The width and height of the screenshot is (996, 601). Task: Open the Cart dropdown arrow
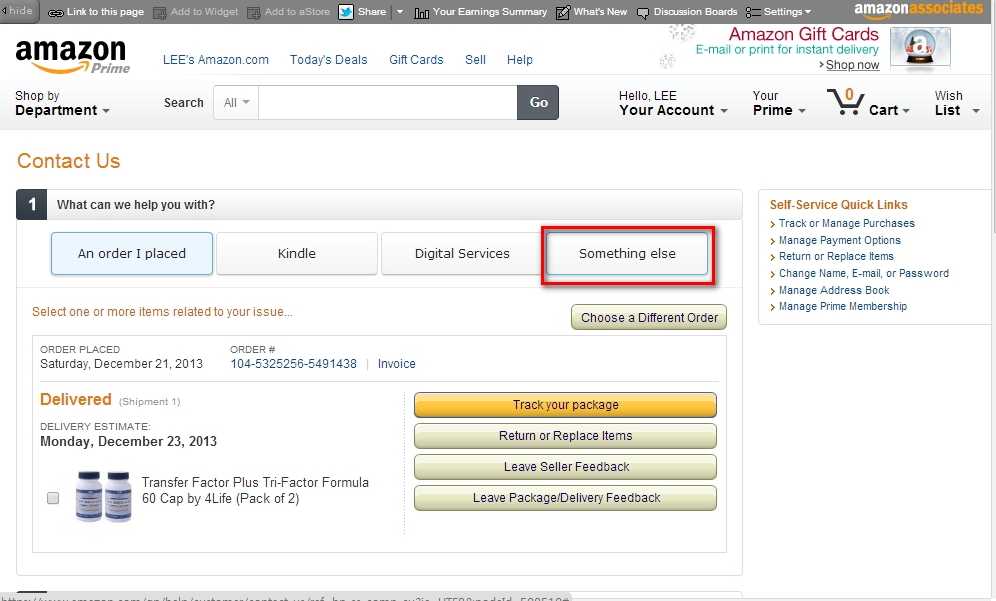tap(906, 111)
